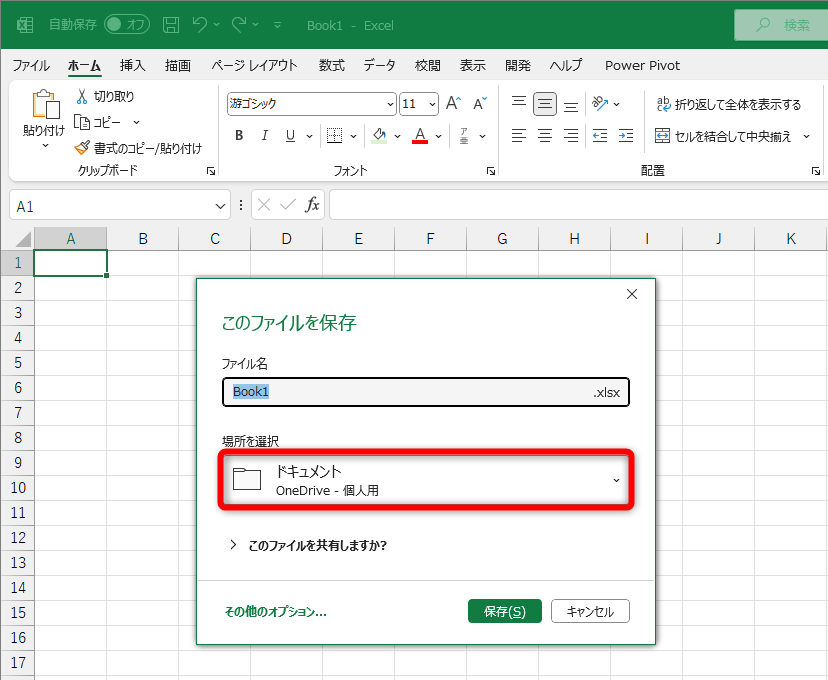
Task: Open the save location dropdown for ドキュメント
Action: (x=617, y=479)
